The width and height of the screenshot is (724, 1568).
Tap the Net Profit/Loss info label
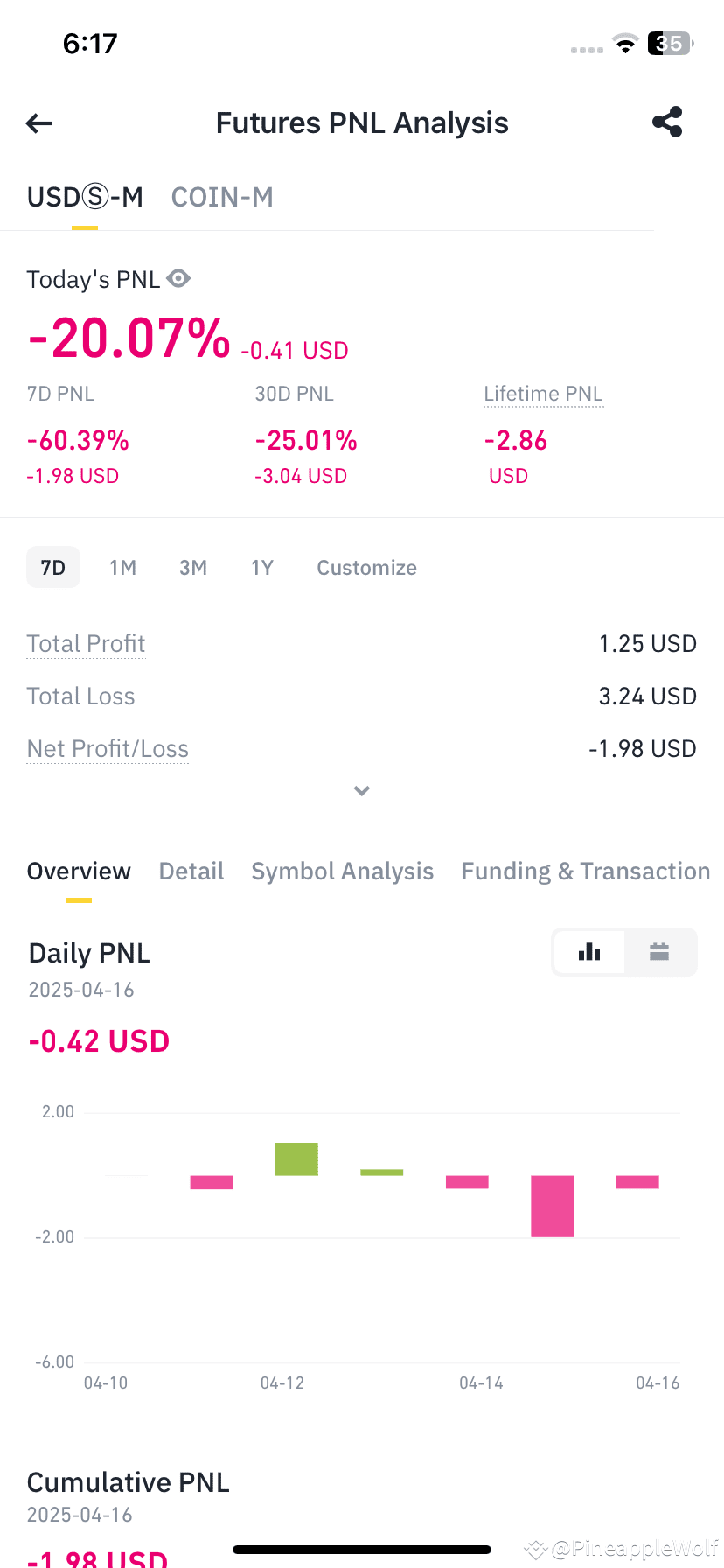108,749
